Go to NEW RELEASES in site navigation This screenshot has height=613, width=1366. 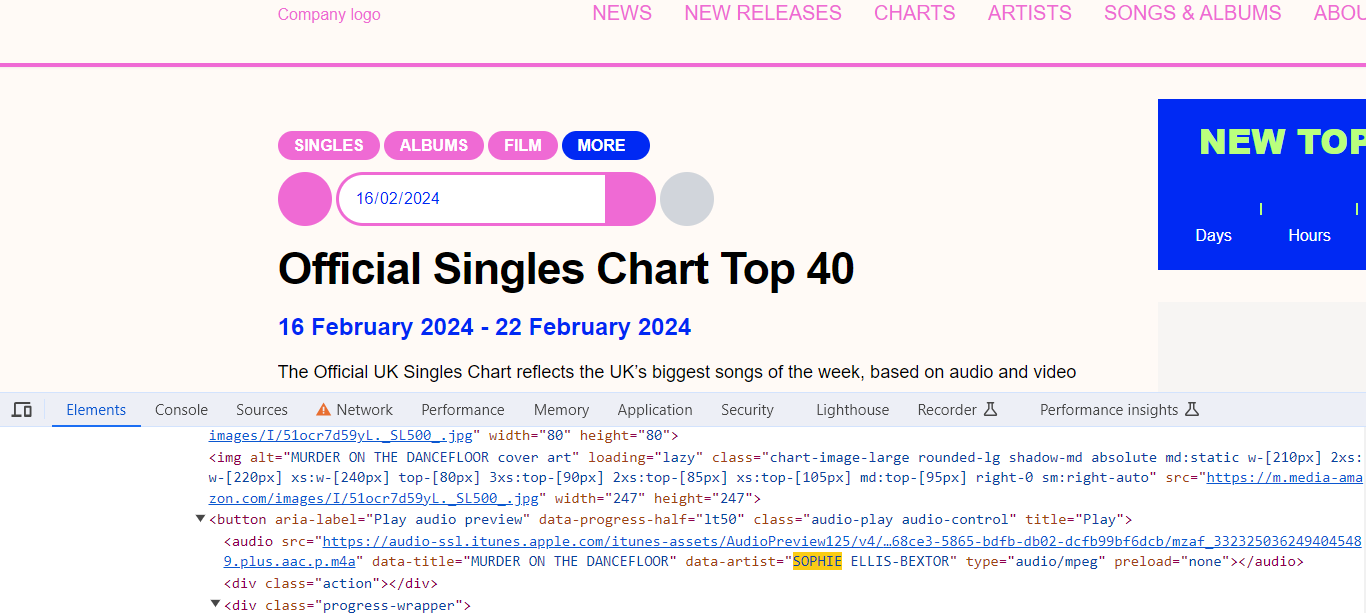tap(763, 13)
